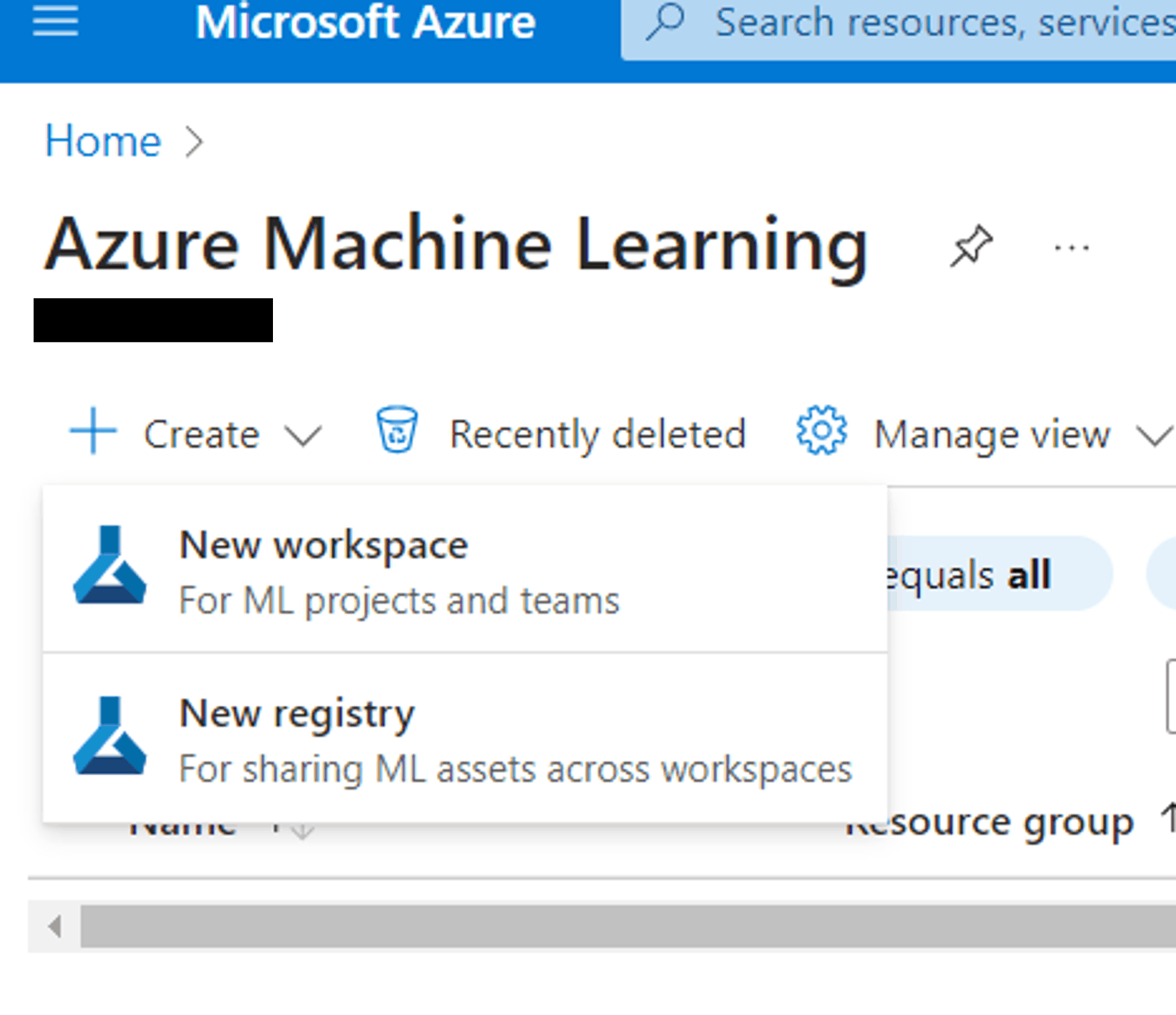Viewport: 1176px width, 1015px height.
Task: Select New registry menu entry
Action: (465, 739)
